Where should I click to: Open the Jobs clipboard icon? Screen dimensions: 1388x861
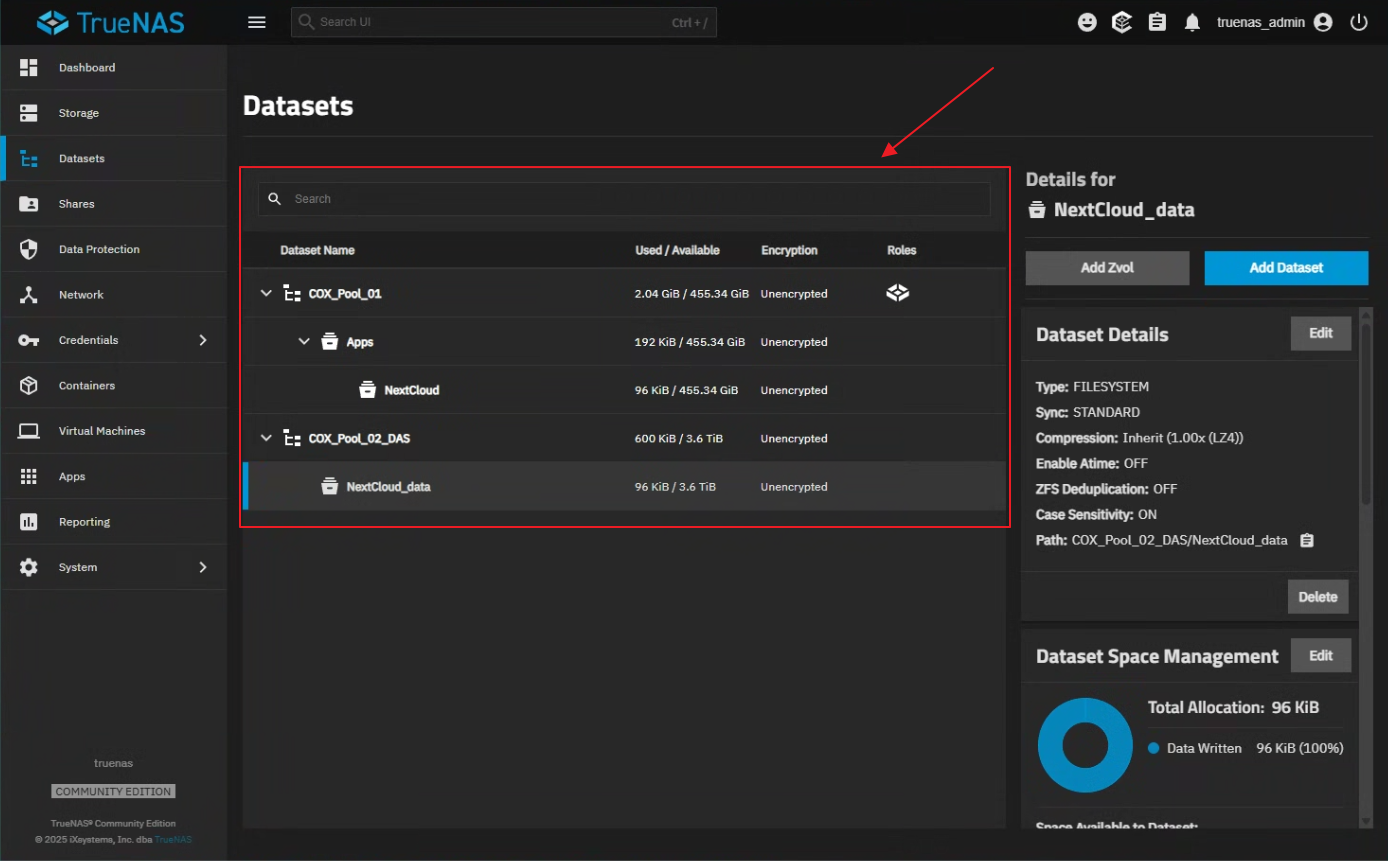point(1157,22)
